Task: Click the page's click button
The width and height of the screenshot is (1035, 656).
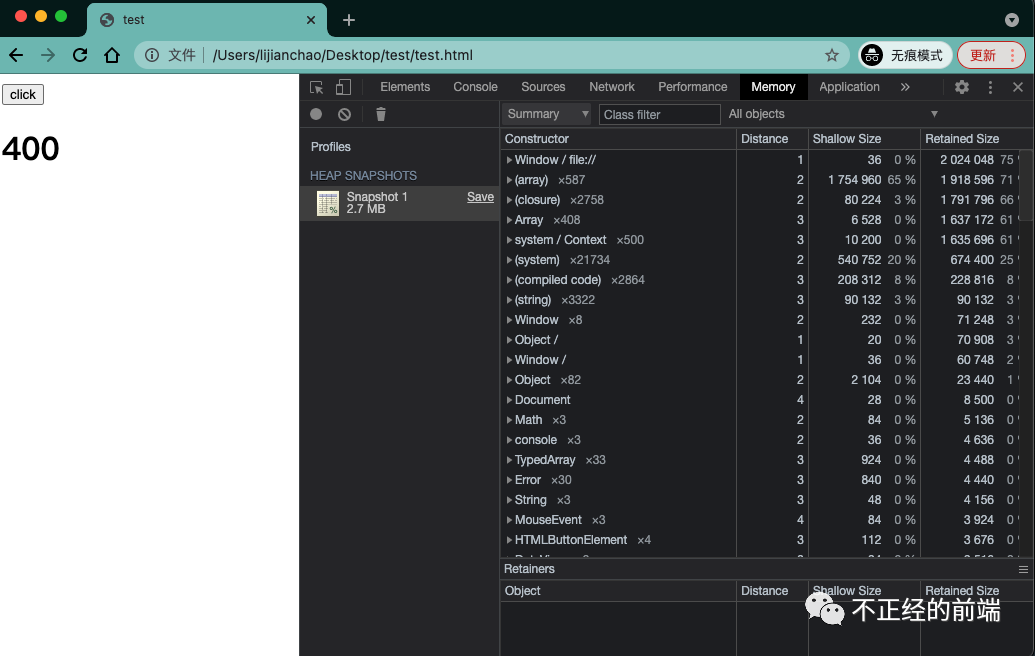Action: point(23,94)
